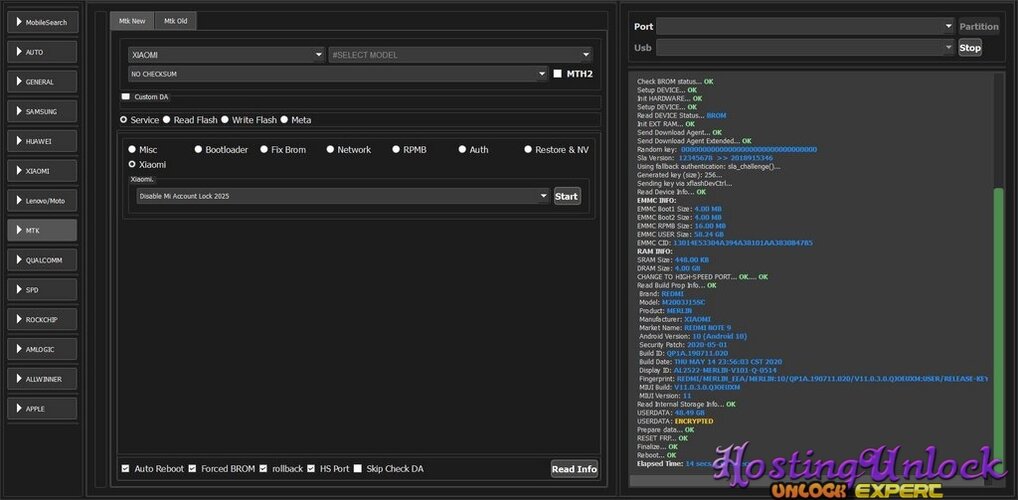The width and height of the screenshot is (1018, 500).
Task: Open the Usb dropdown
Action: [x=804, y=47]
